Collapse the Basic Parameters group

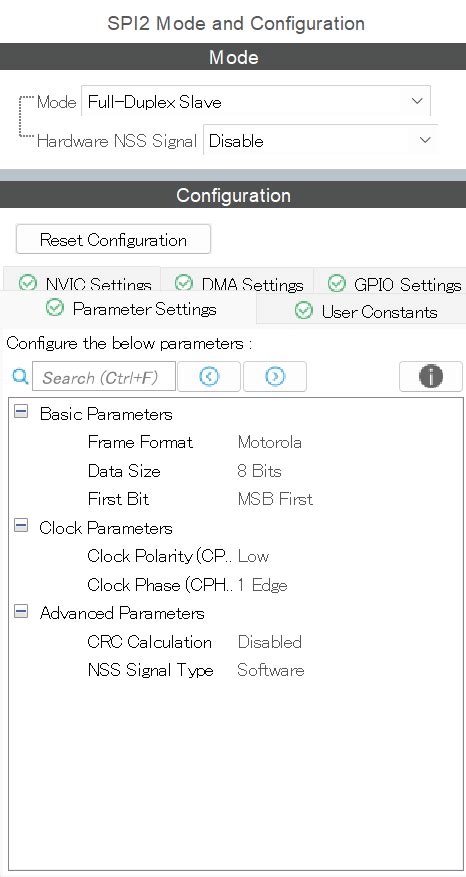click(21, 413)
